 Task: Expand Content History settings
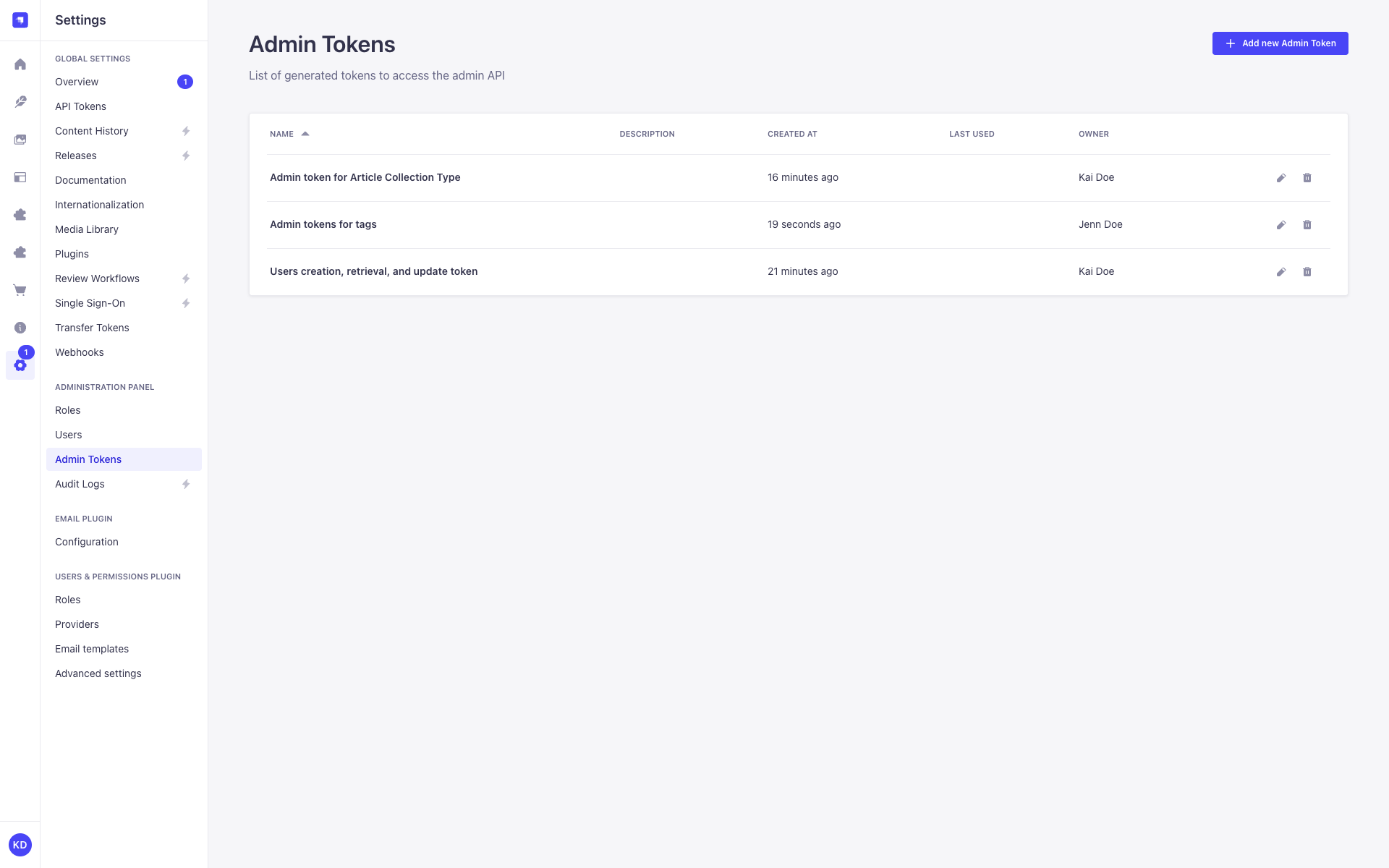pyautogui.click(x=185, y=131)
